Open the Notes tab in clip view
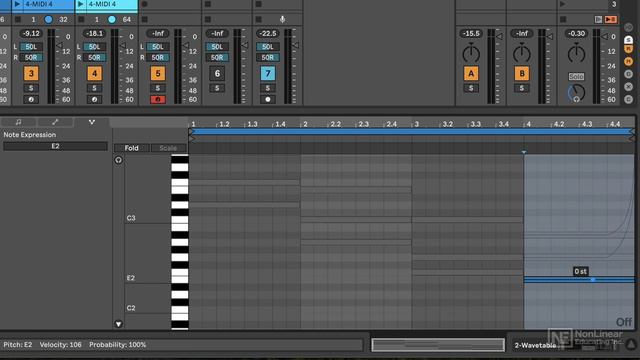640x360 pixels. [18, 122]
